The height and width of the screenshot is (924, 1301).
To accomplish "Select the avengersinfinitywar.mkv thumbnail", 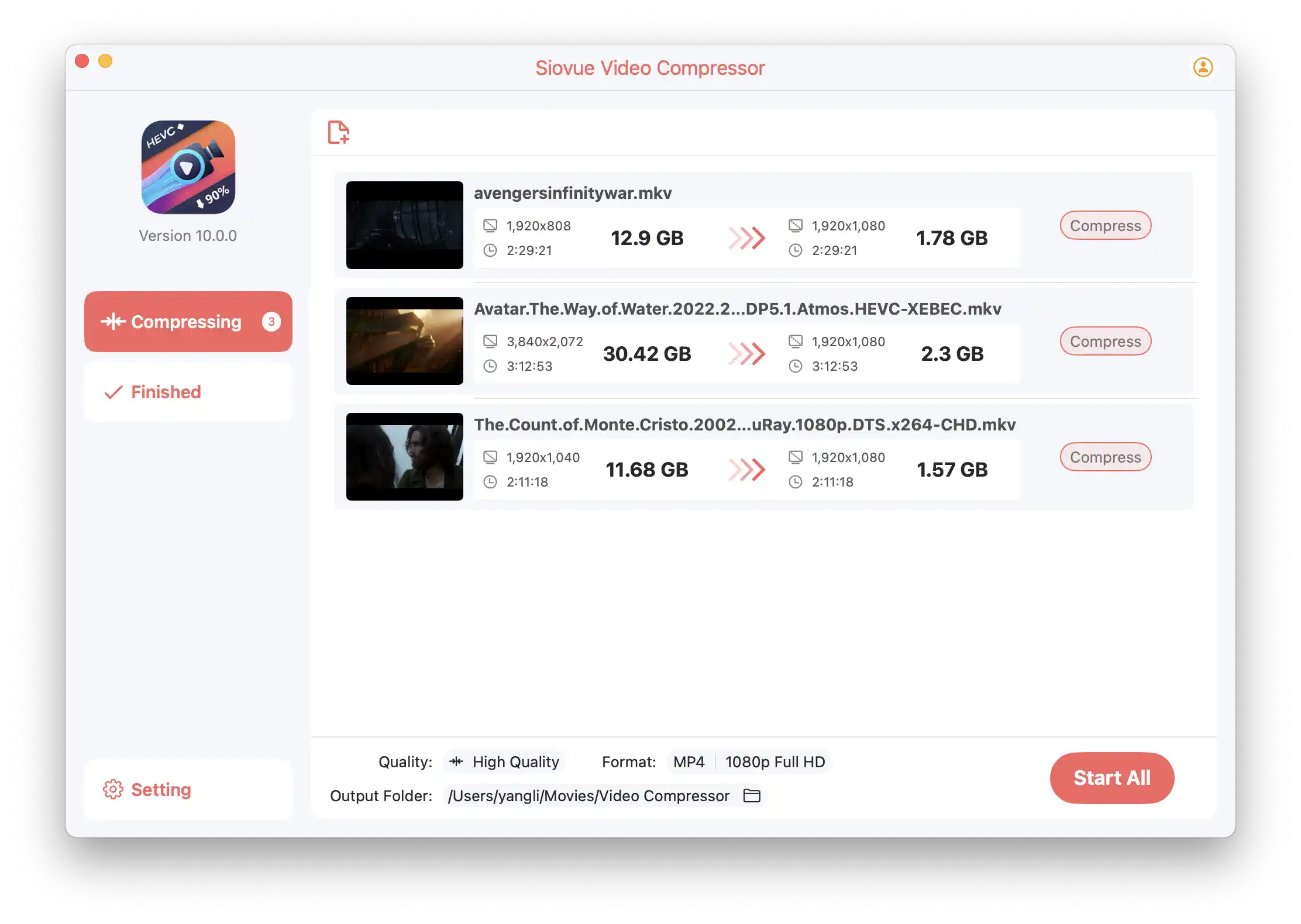I will tap(404, 225).
